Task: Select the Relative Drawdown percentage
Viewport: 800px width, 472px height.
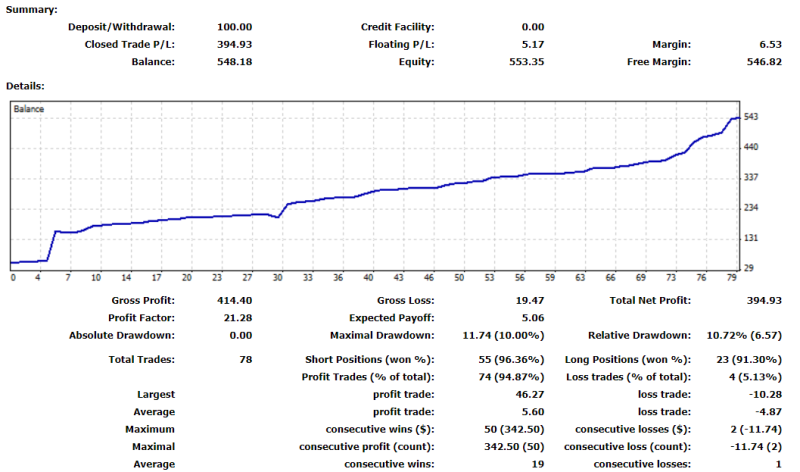Action: (744, 336)
